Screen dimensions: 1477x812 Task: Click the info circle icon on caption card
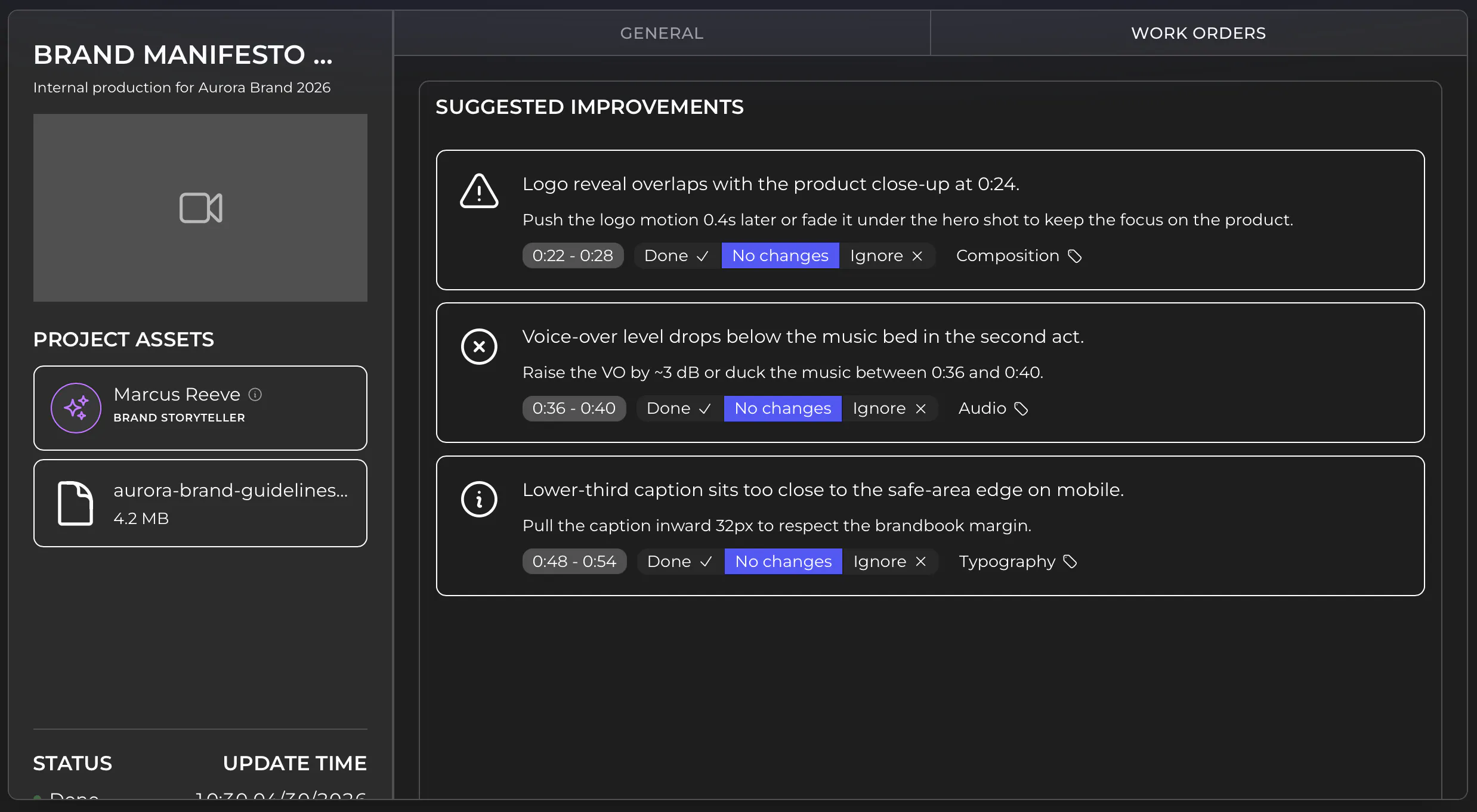[x=479, y=499]
